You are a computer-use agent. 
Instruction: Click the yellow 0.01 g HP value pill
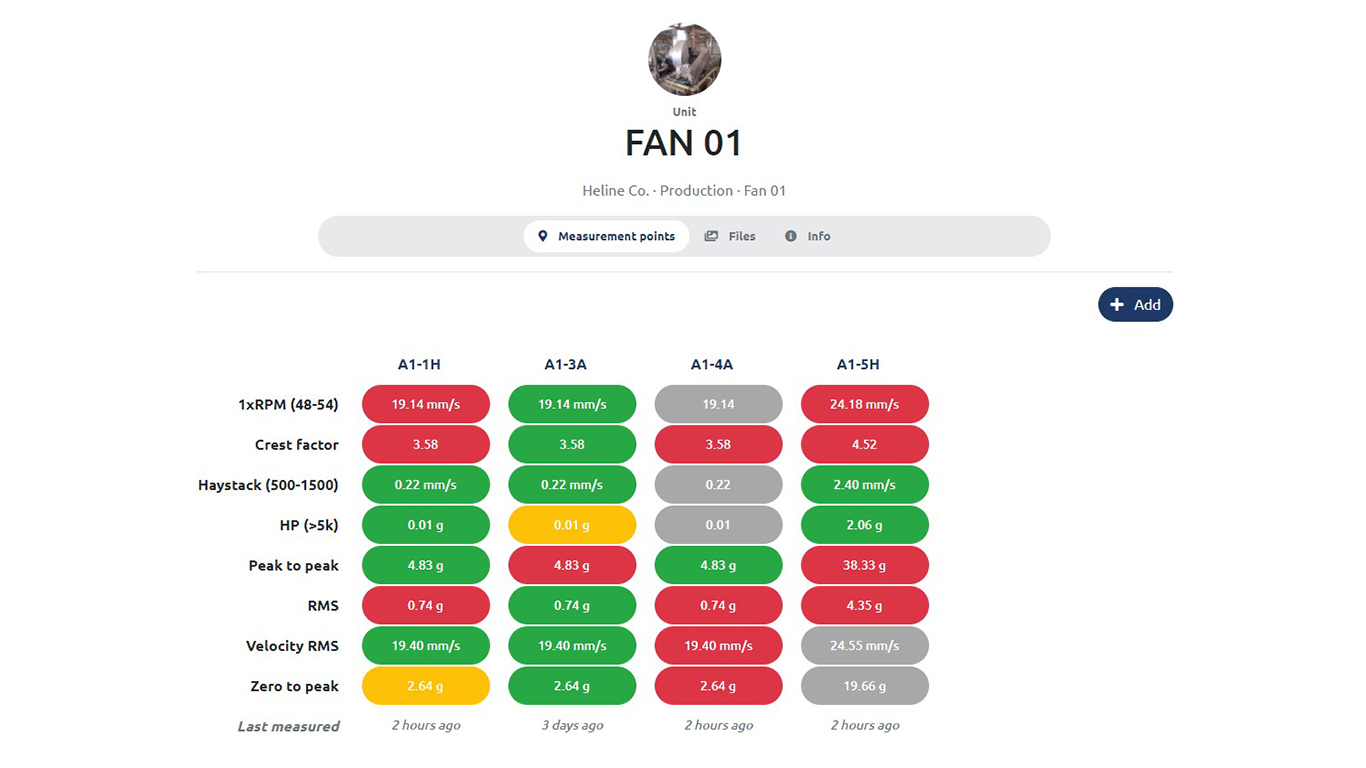(x=572, y=525)
